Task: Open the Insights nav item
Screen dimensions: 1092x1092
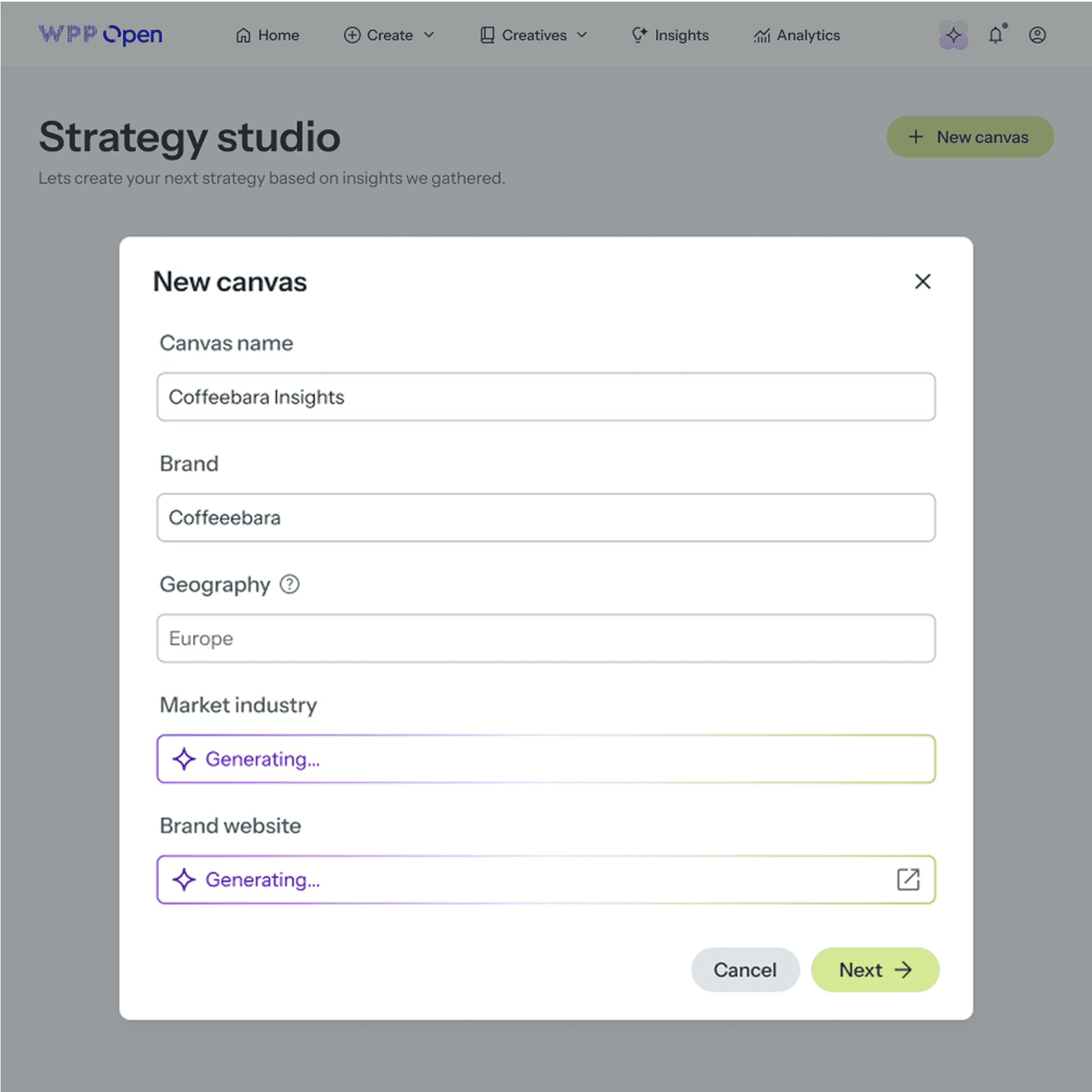Action: [682, 35]
